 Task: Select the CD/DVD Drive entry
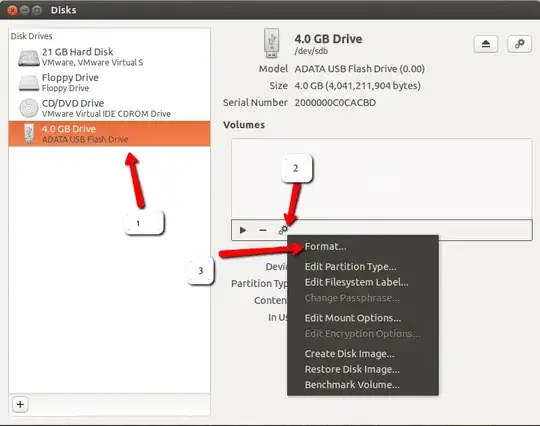point(109,108)
